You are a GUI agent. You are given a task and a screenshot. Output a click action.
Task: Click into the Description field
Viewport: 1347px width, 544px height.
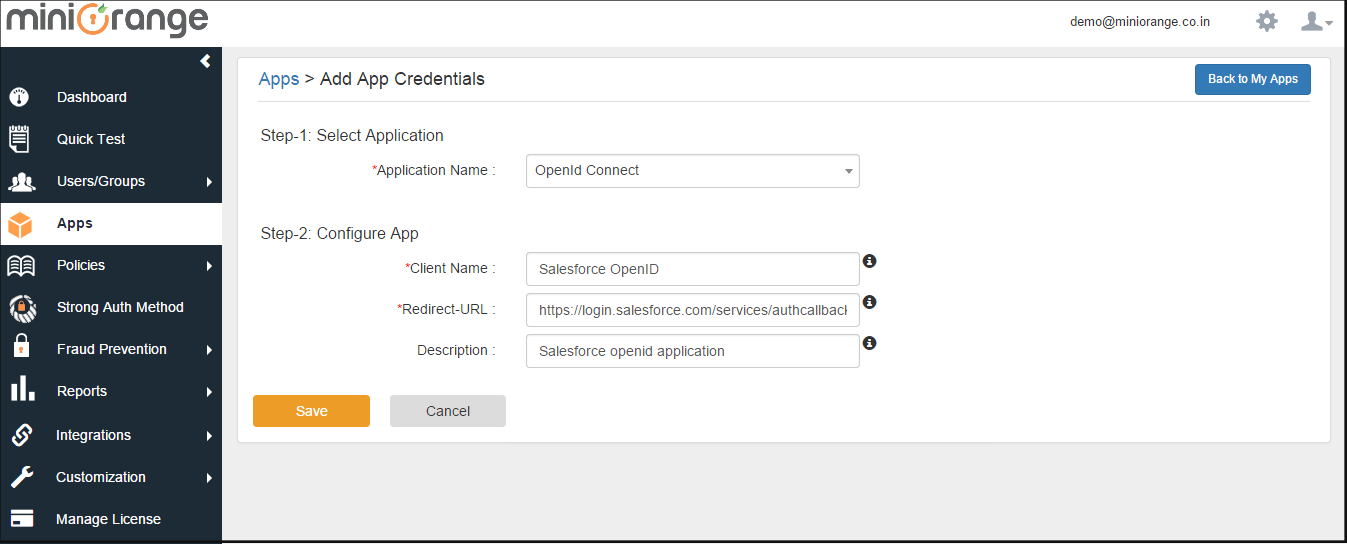coord(692,351)
